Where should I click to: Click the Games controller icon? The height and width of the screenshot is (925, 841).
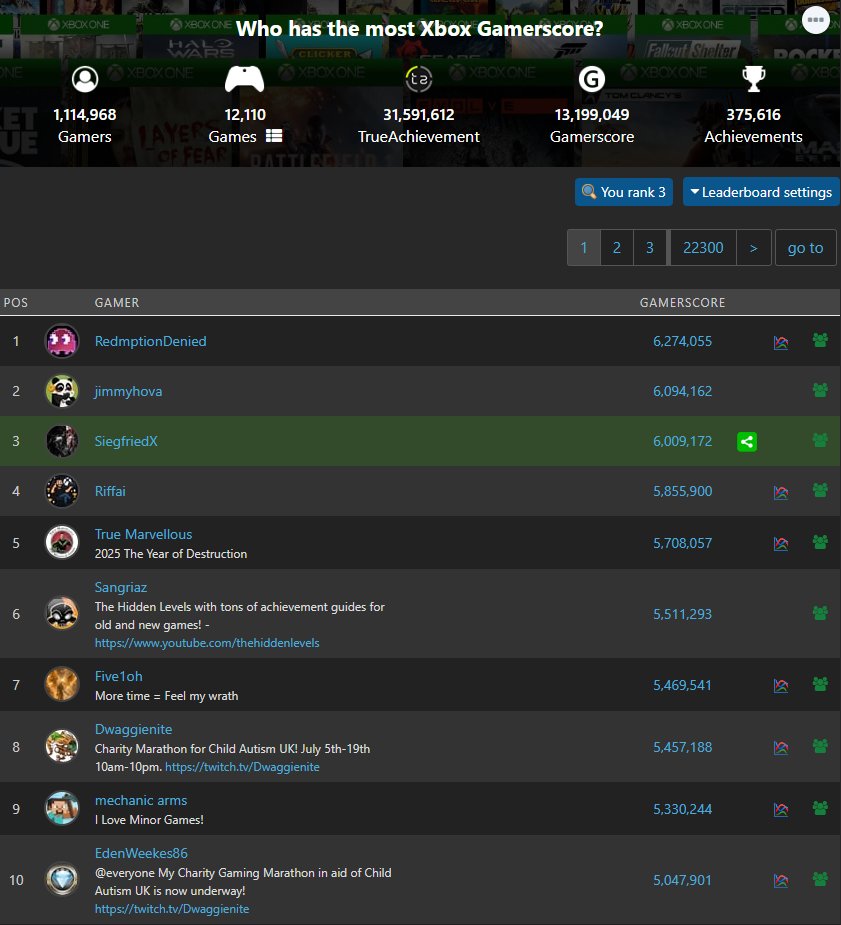245,79
